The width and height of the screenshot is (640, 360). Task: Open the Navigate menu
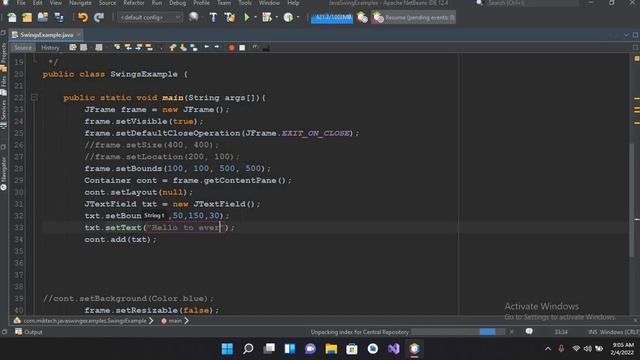coord(80,3)
